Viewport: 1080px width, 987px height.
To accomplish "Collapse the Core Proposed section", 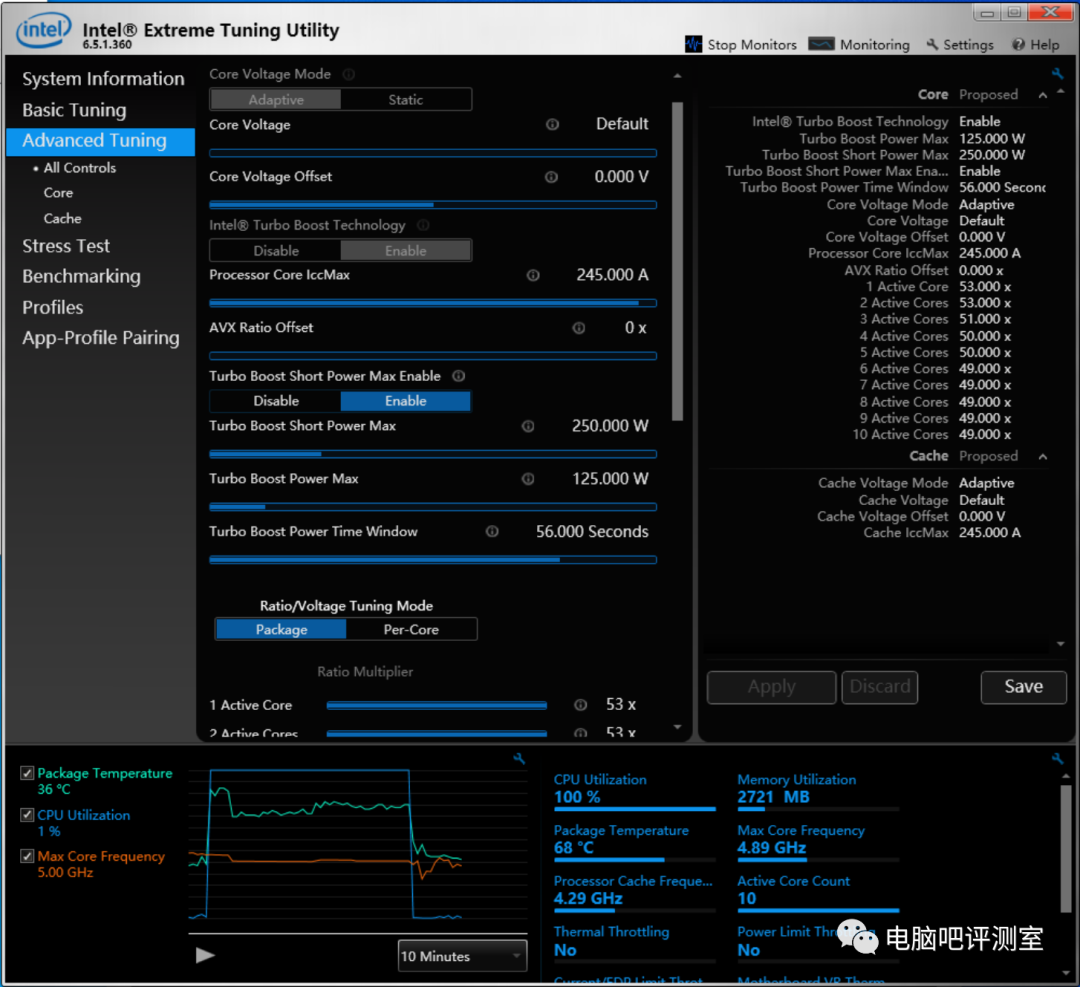I will pos(1043,95).
